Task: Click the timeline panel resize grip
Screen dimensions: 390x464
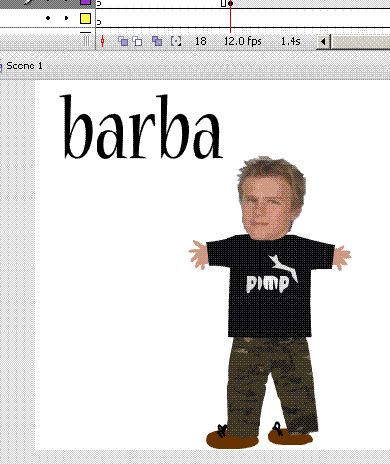Action: point(86,41)
